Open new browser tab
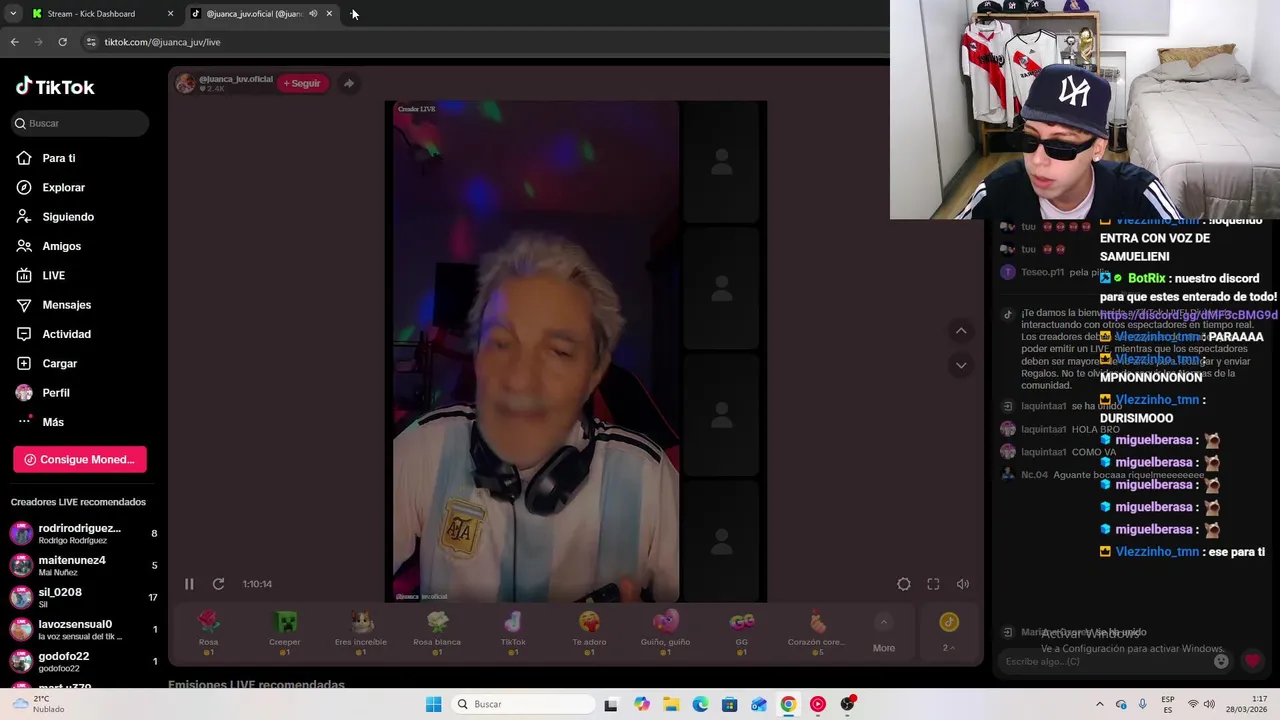The image size is (1280, 720). pos(355,14)
